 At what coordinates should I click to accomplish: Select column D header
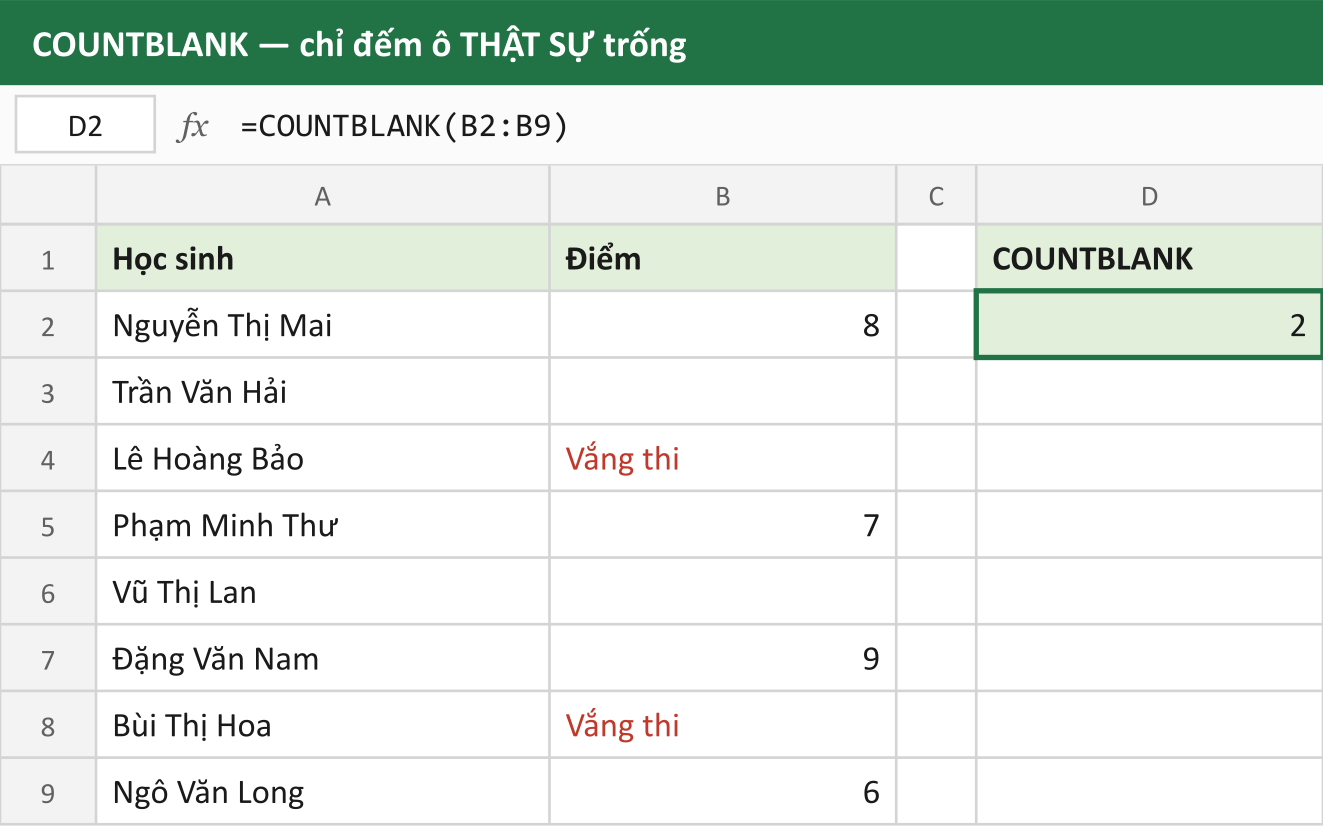click(x=1149, y=196)
